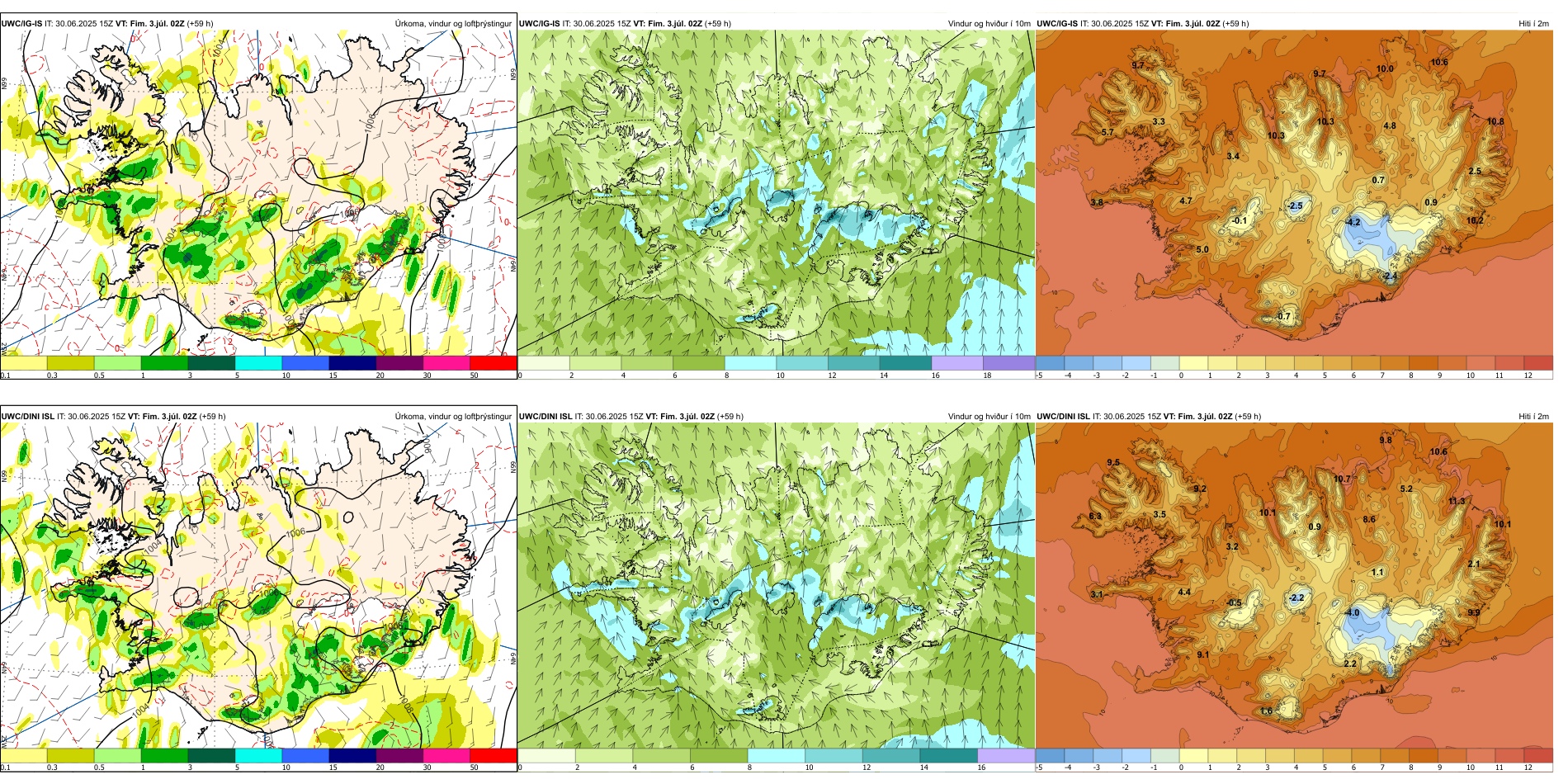
Task: Open the UWC/DINI ISL 2m temperature map
Action: click(x=1294, y=586)
